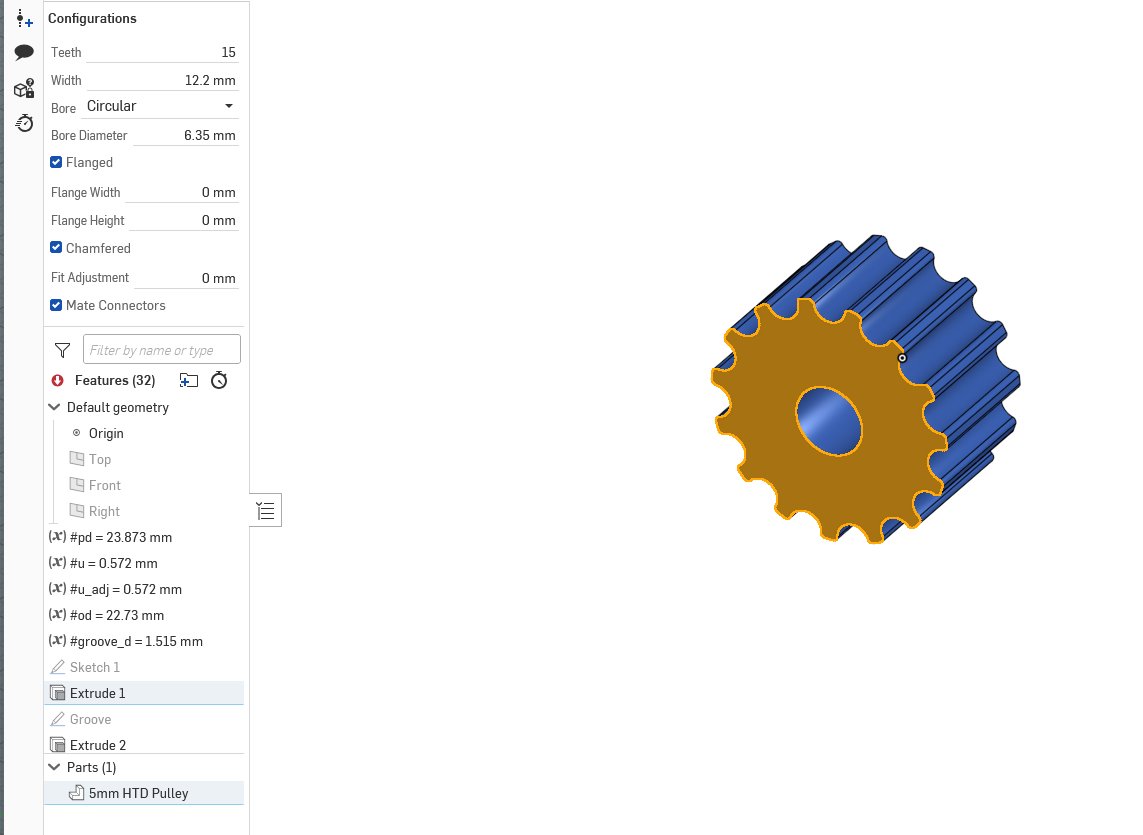Viewport: 1143px width, 835px height.
Task: Select the '#pd = 23.873 mm' variable
Action: click(x=121, y=537)
